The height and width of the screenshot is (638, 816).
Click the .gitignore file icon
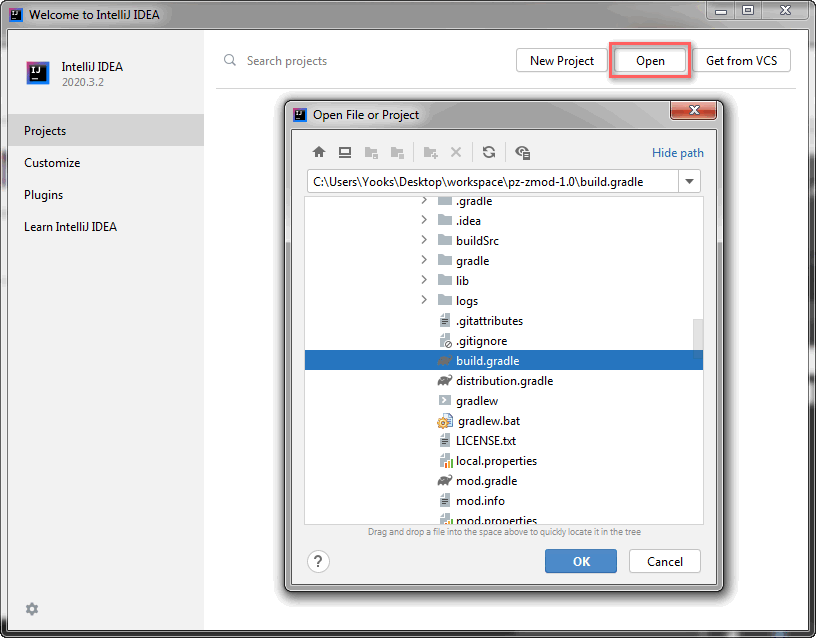tap(445, 340)
